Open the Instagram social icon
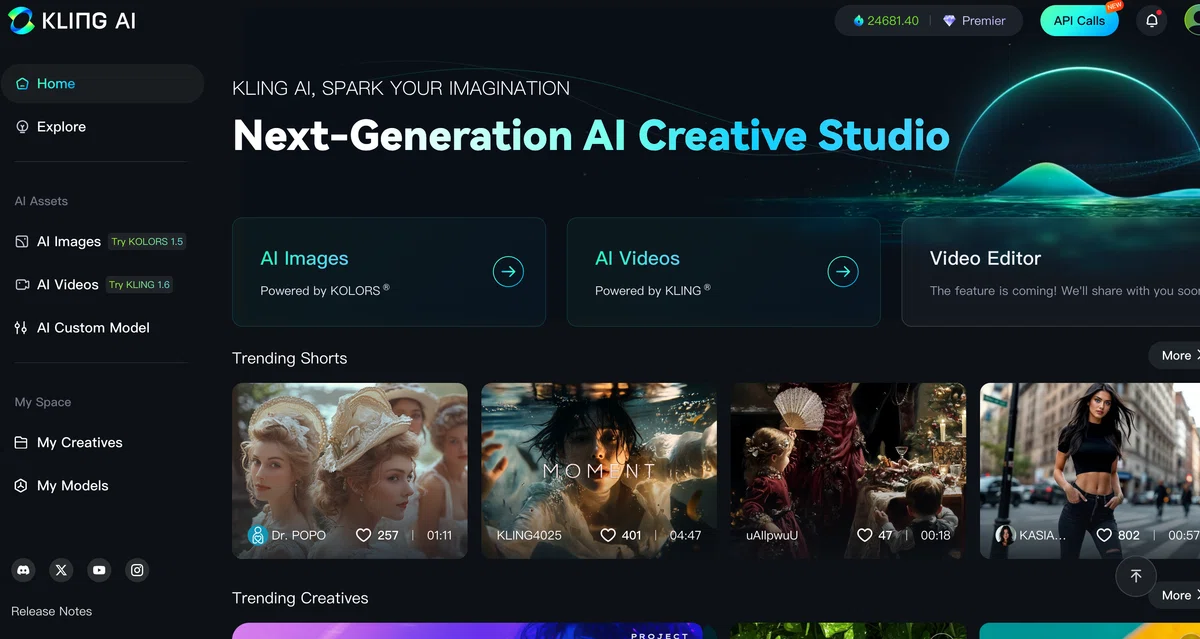The height and width of the screenshot is (639, 1200). (x=138, y=570)
